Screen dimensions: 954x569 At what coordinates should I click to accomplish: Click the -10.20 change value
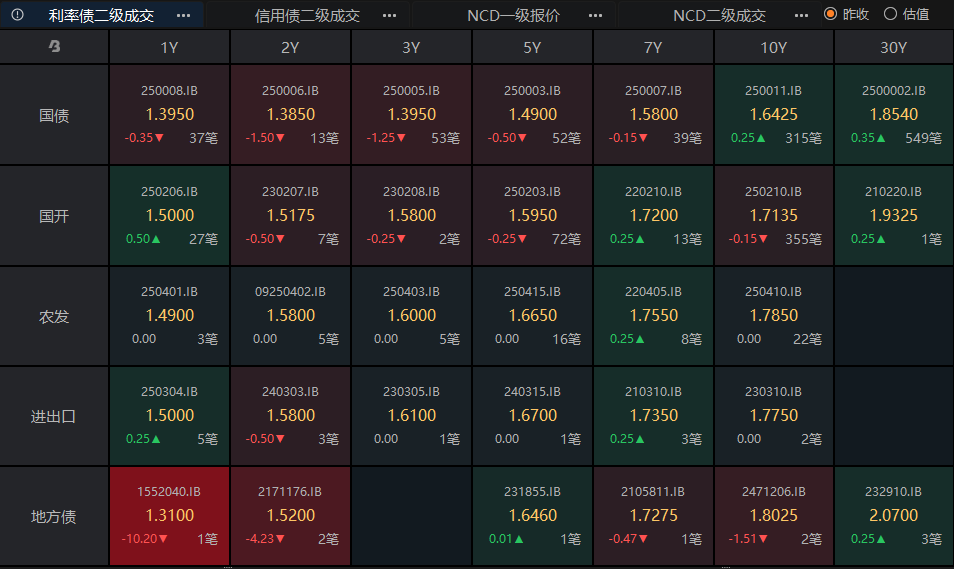tap(144, 539)
